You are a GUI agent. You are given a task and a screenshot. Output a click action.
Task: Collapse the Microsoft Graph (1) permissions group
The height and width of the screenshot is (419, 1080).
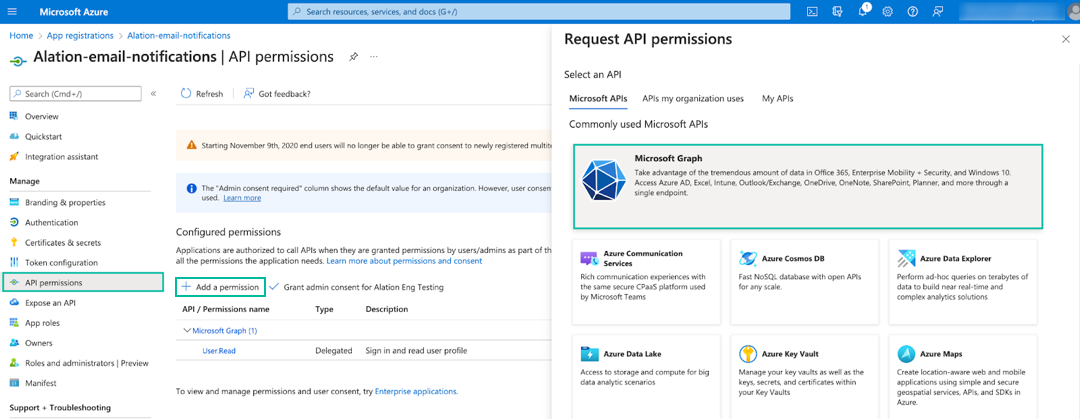click(x=187, y=331)
